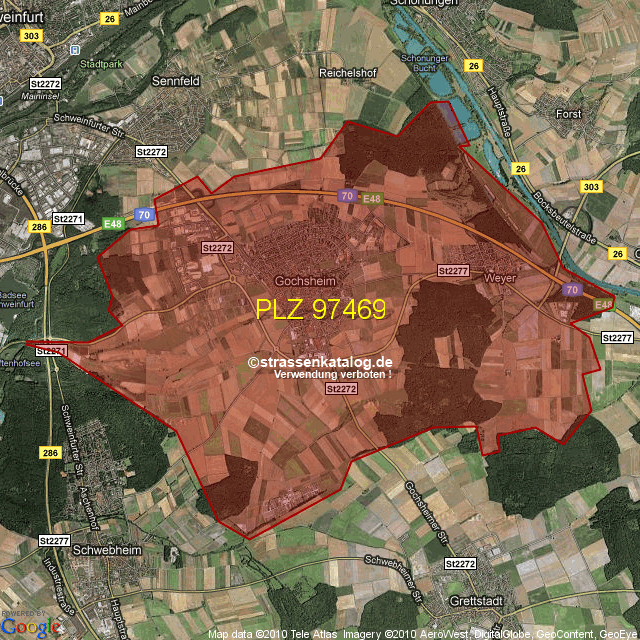The width and height of the screenshot is (640, 640).
Task: Select the St2277 road marker above Schwebheim
Action: click(x=54, y=540)
